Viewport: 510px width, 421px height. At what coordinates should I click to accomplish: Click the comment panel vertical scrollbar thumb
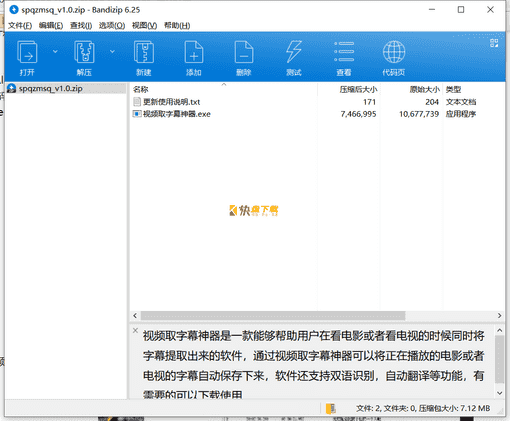[499, 359]
